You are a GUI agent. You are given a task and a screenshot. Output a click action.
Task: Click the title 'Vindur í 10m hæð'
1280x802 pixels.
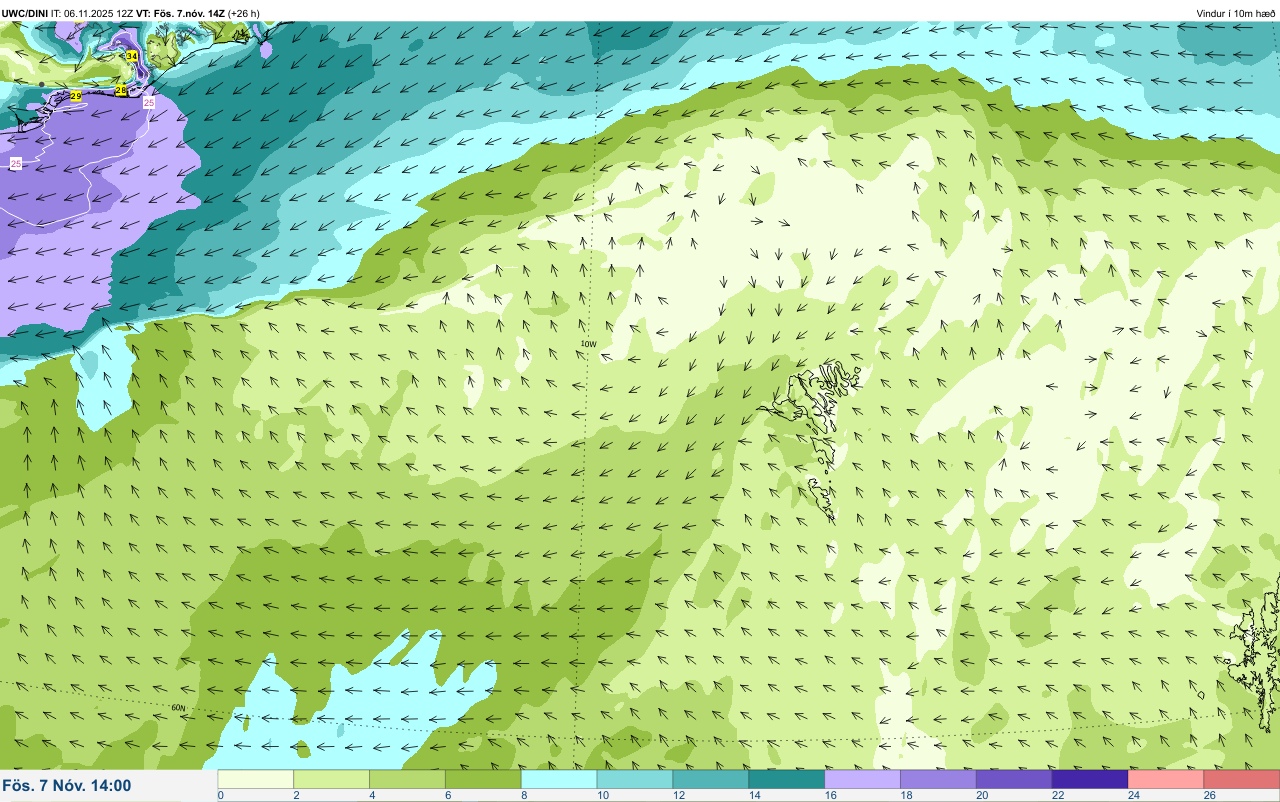tap(1236, 13)
